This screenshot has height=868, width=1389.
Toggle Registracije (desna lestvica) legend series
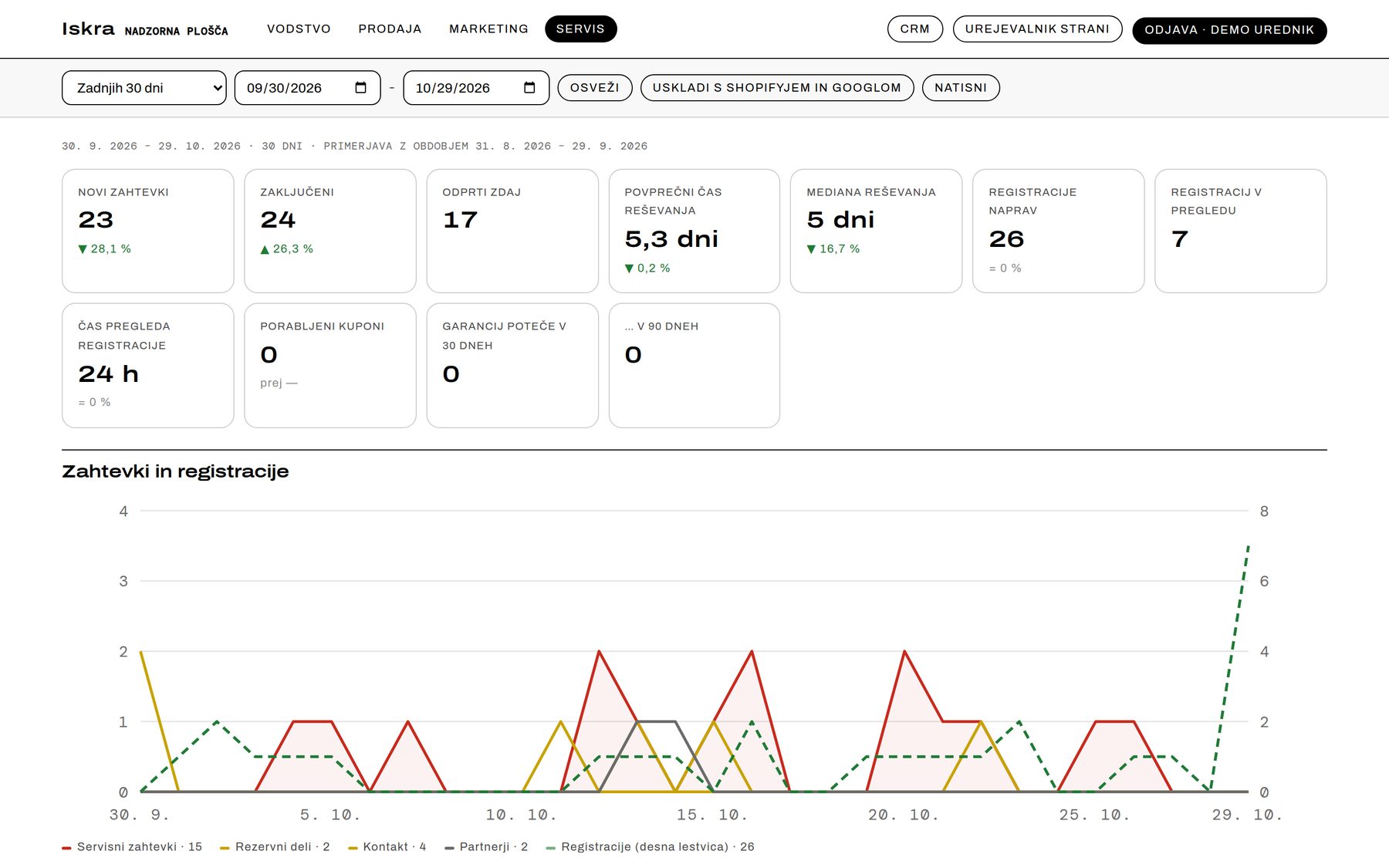pyautogui.click(x=650, y=847)
